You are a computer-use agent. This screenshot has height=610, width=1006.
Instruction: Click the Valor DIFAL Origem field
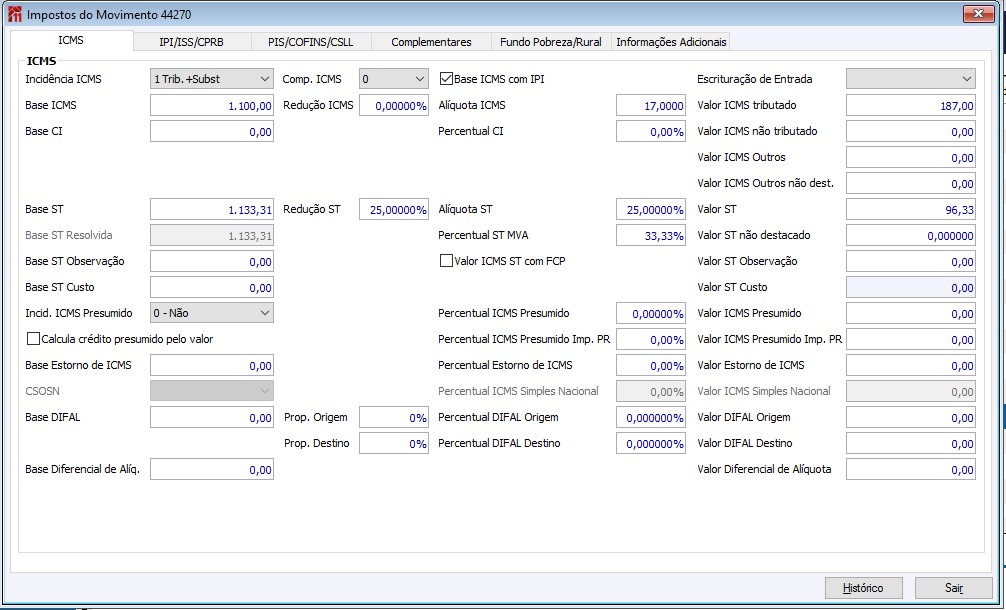(911, 417)
